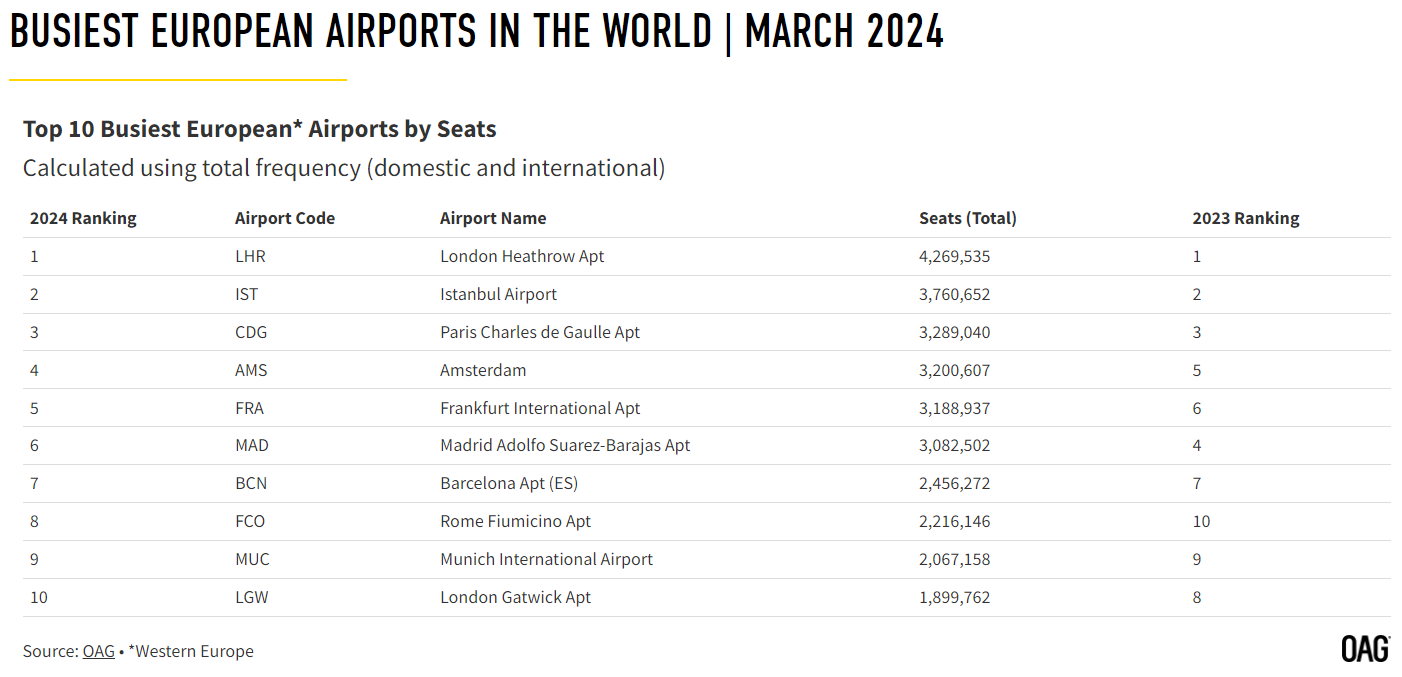This screenshot has height=677, width=1402.
Task: Select the 'Airport Code' column header
Action: pos(285,218)
